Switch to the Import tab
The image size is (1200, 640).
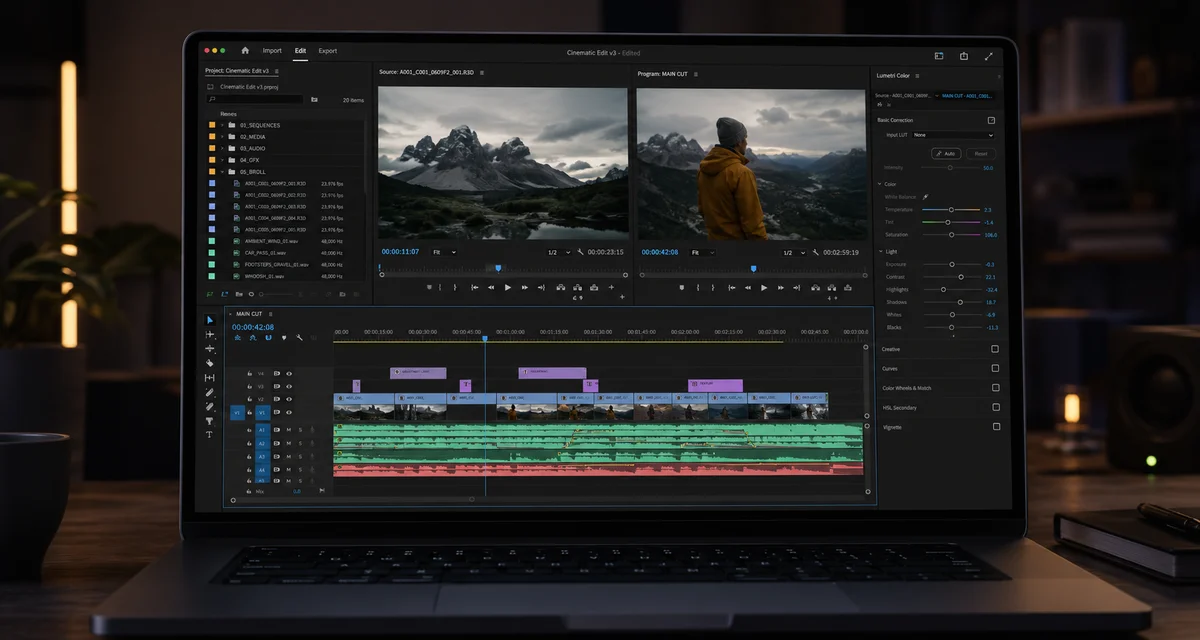(x=272, y=50)
